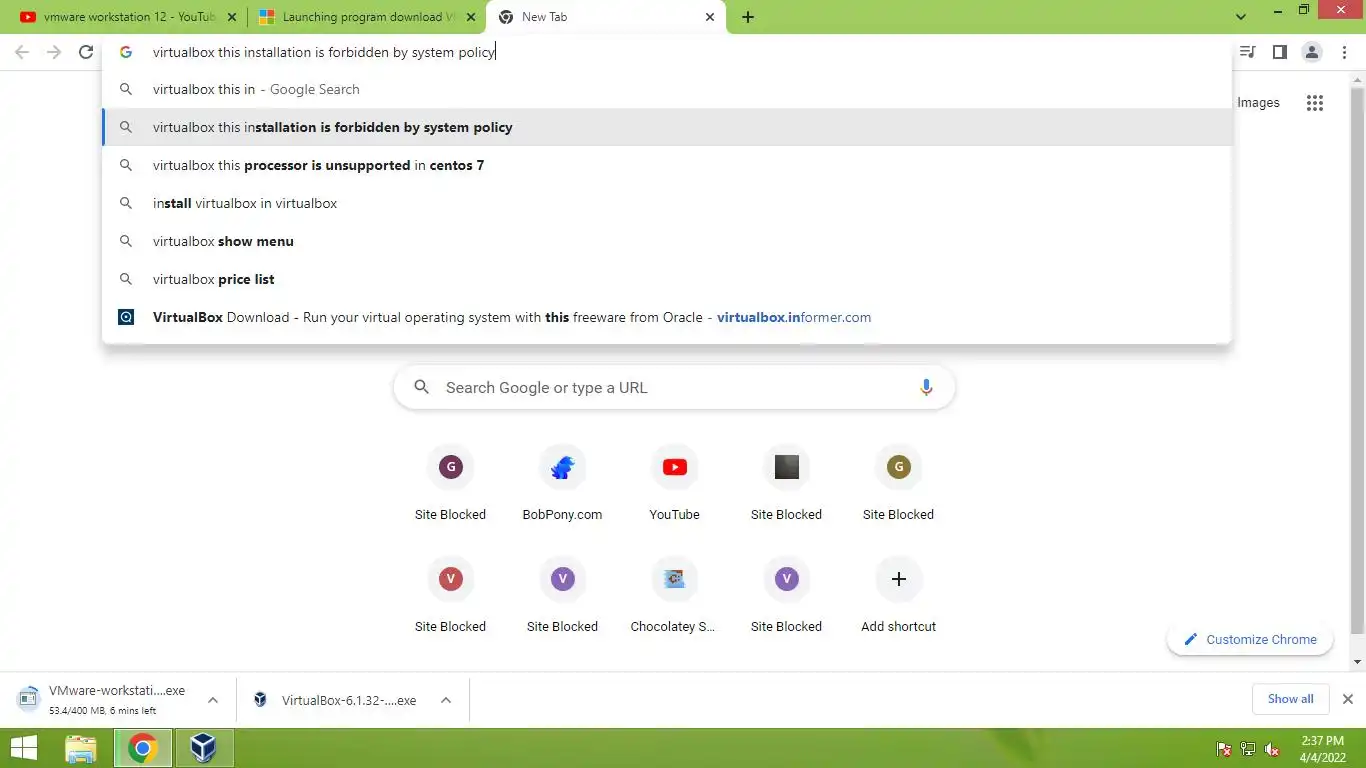Screen dimensions: 1366x768
Task: Open the Google apps grid
Action: pyautogui.click(x=1315, y=103)
